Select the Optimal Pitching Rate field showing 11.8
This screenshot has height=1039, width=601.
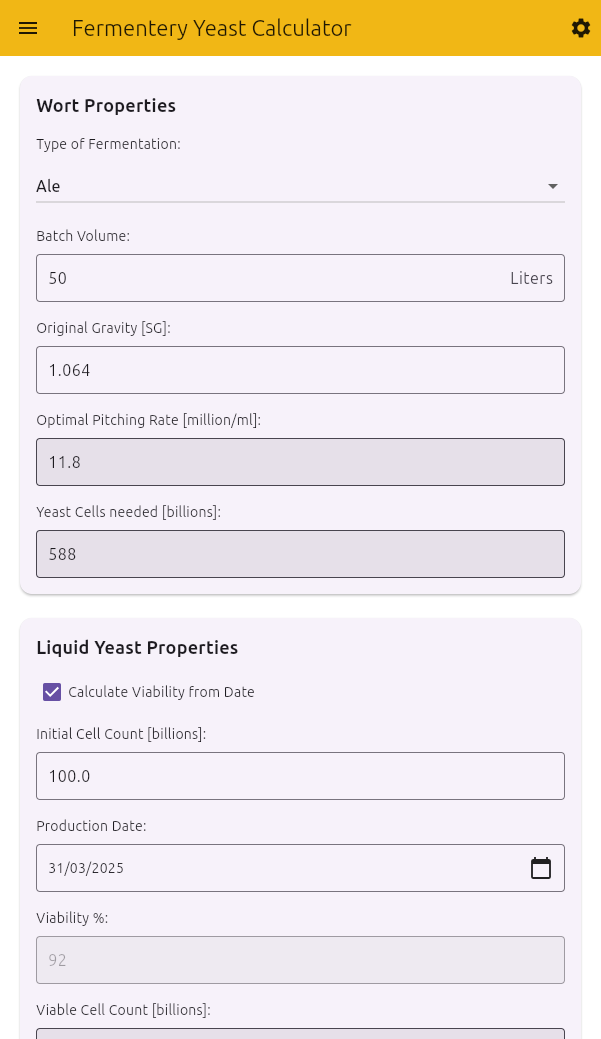[300, 462]
